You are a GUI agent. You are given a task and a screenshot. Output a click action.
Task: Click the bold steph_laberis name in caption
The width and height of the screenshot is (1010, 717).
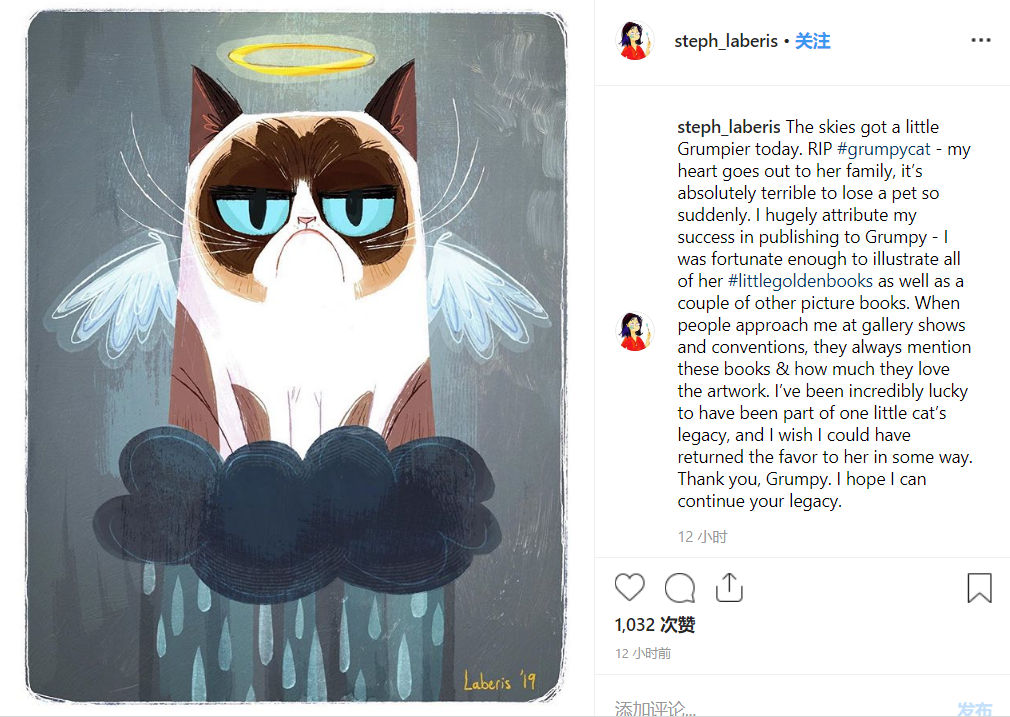pos(729,127)
